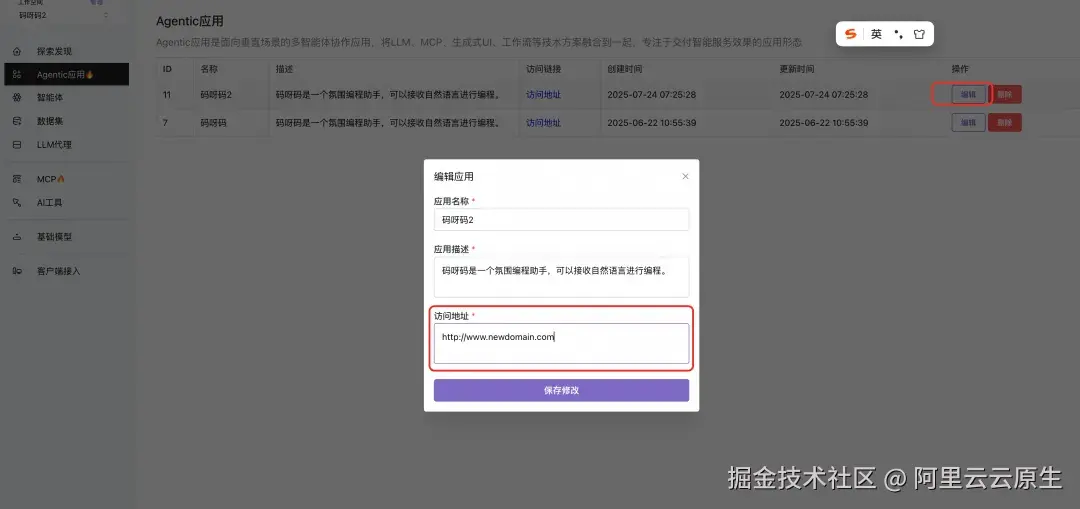
Task: Click the name cell 码呀码 in row 7
Action: pyautogui.click(x=214, y=123)
